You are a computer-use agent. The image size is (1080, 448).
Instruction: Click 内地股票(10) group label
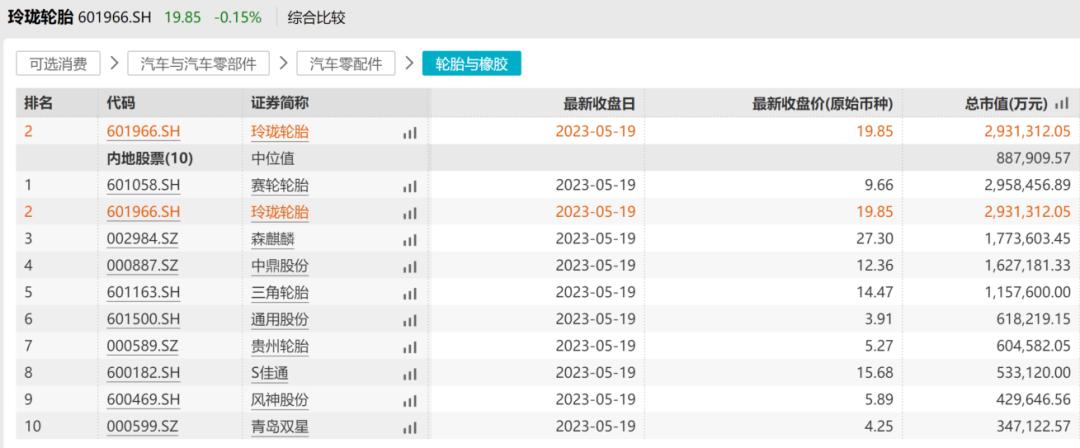(x=150, y=159)
